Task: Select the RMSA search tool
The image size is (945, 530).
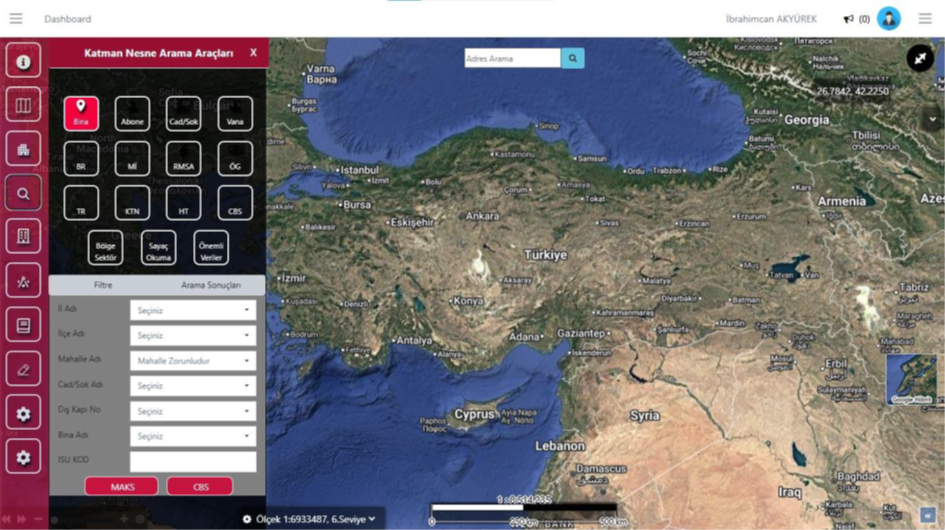Action: pos(183,158)
